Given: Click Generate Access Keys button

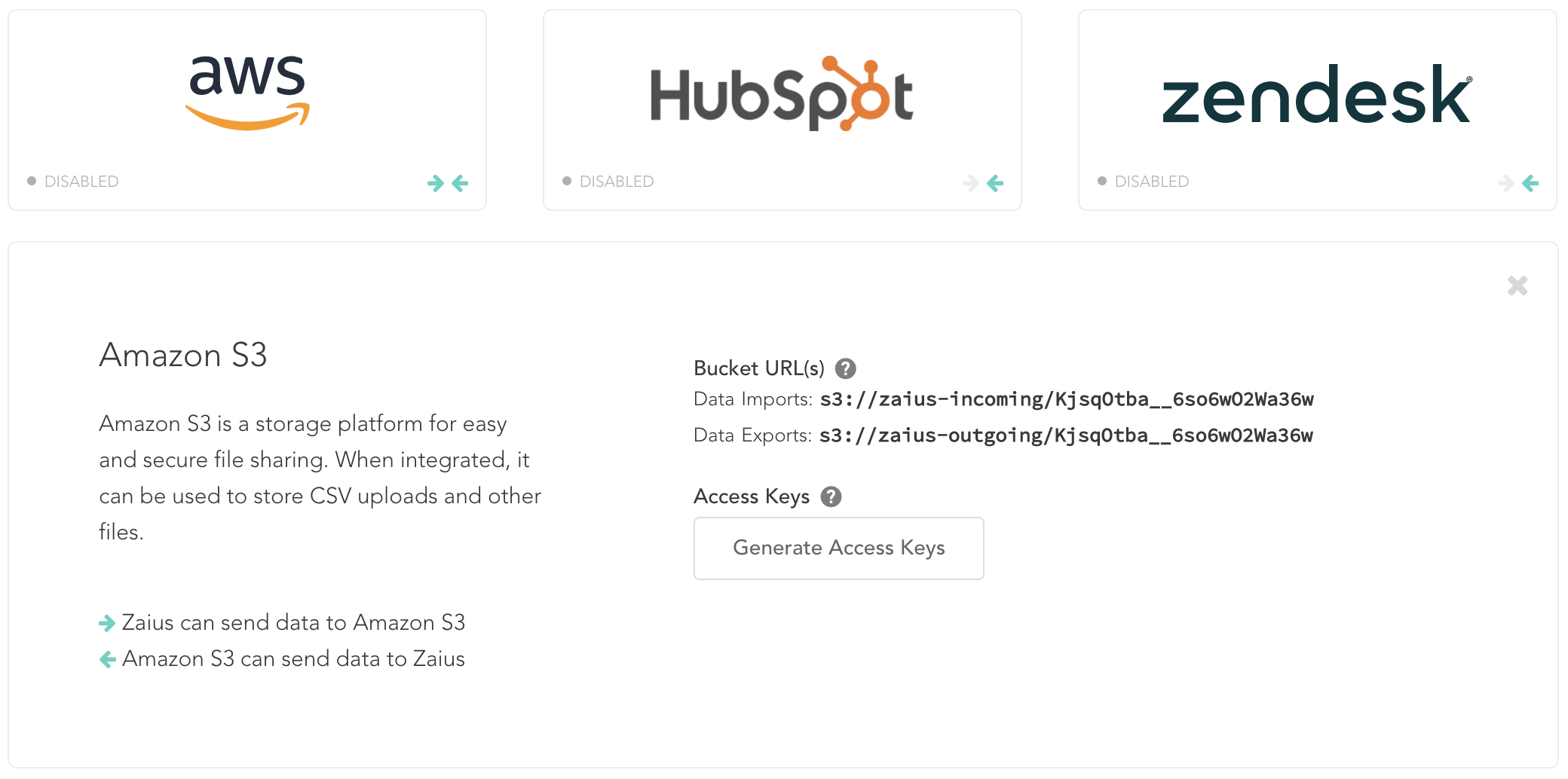Looking at the screenshot, I should pyautogui.click(x=838, y=548).
